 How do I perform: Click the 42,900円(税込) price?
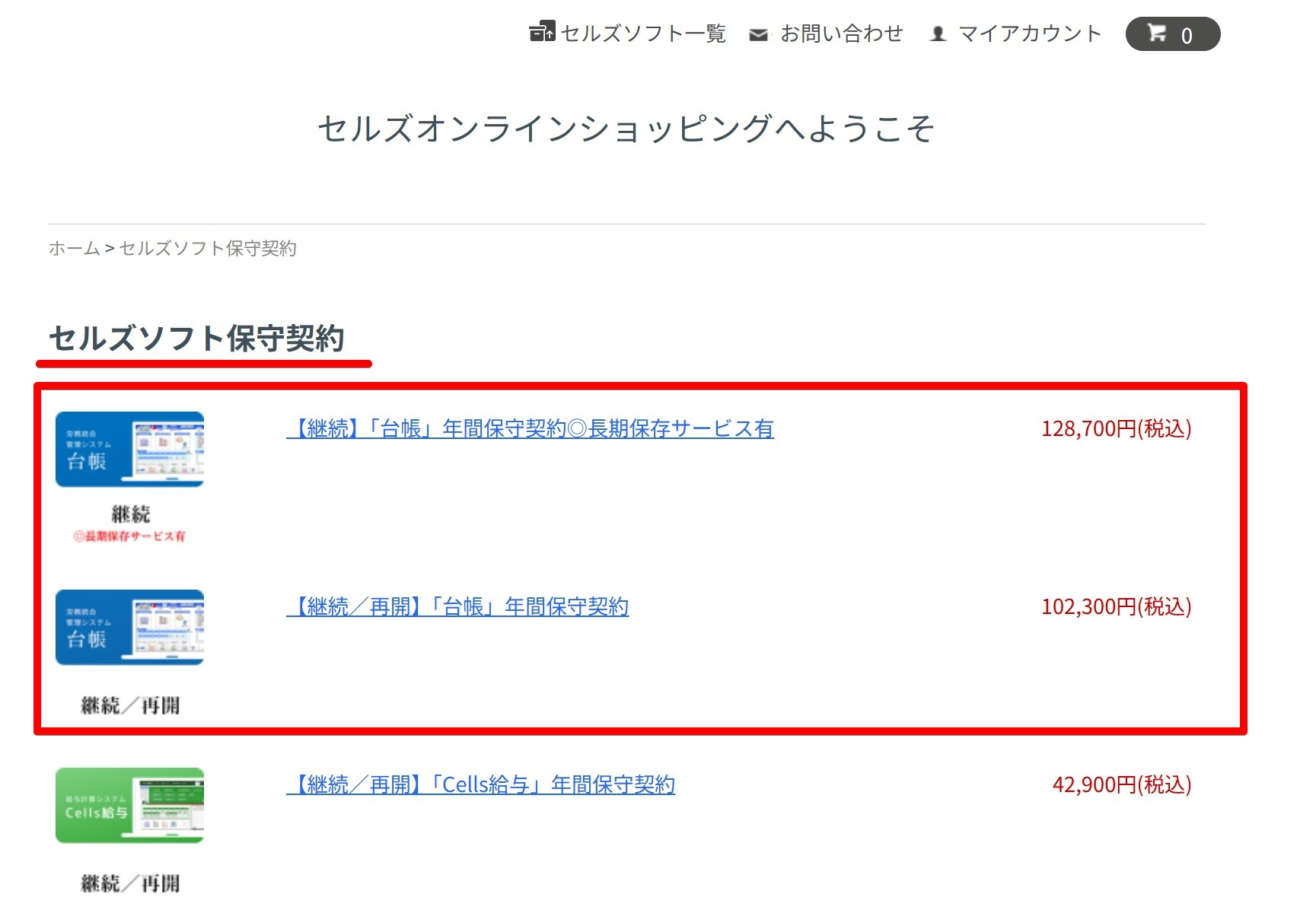pos(1121,785)
